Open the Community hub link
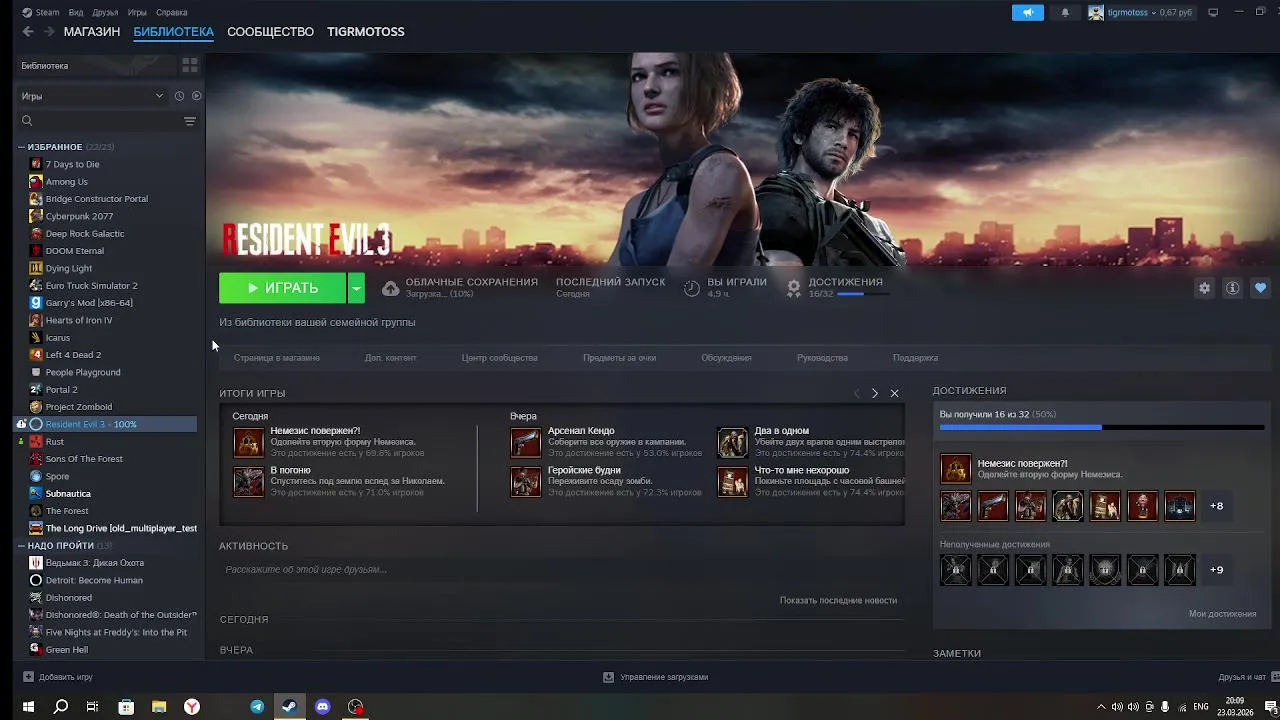This screenshot has width=1280, height=720. click(499, 358)
